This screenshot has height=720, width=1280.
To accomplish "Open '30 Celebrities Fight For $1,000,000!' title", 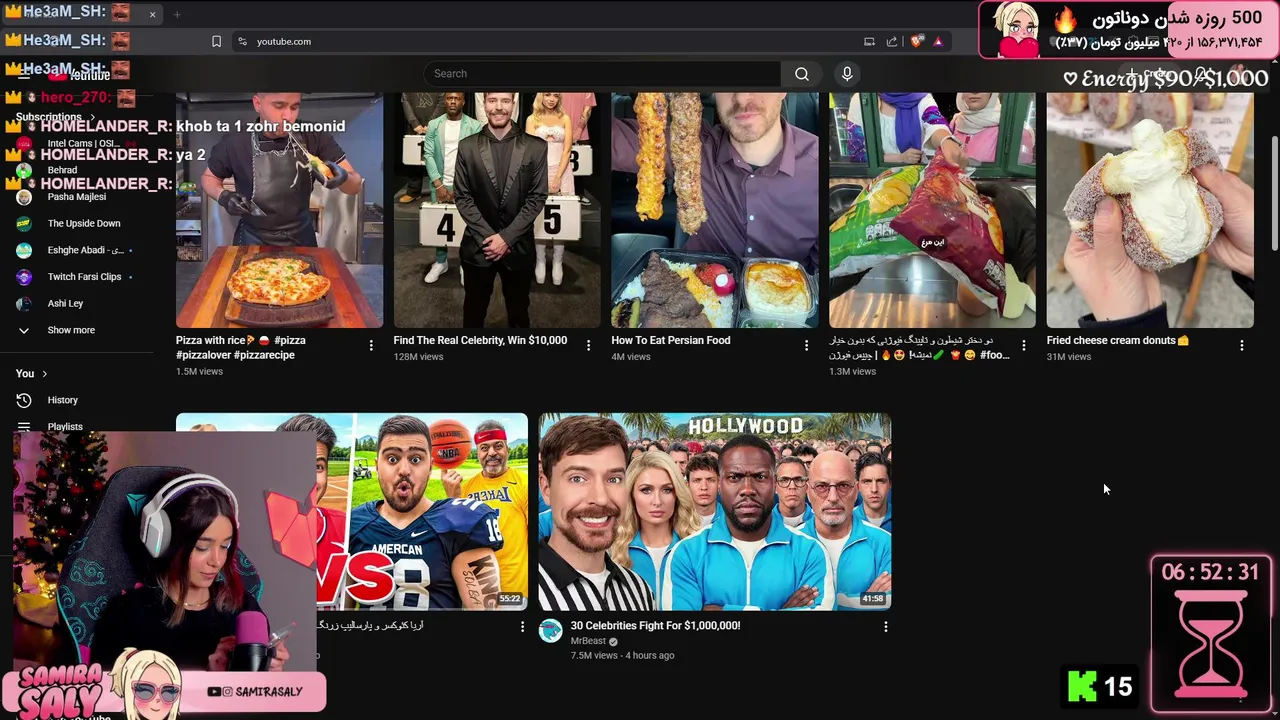I will tap(655, 626).
